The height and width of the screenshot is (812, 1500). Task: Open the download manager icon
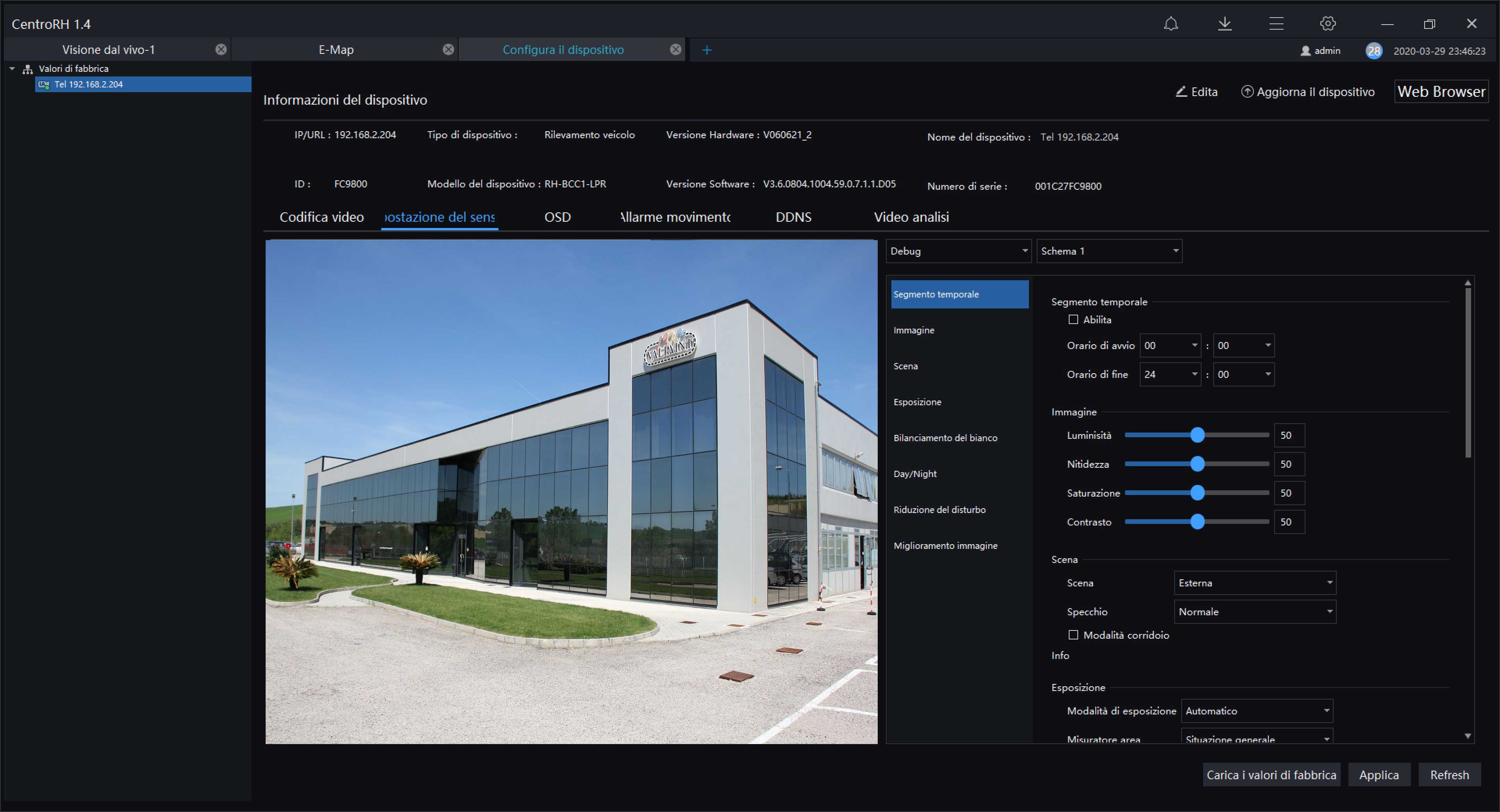(x=1225, y=23)
